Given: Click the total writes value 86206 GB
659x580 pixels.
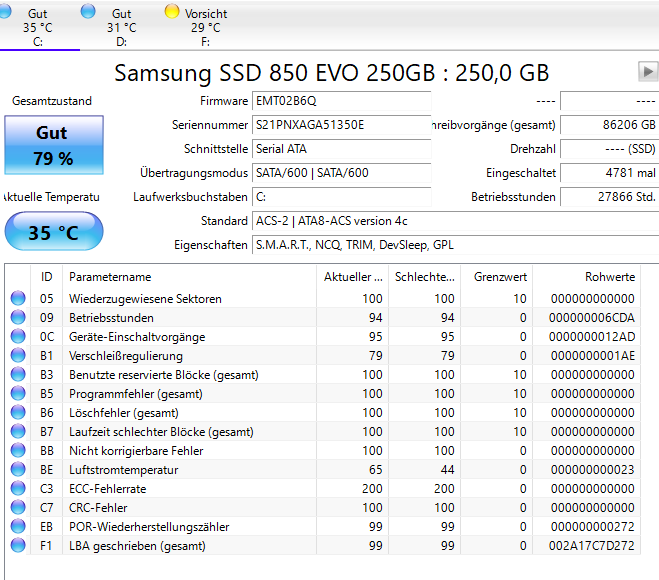Looking at the screenshot, I should 609,125.
